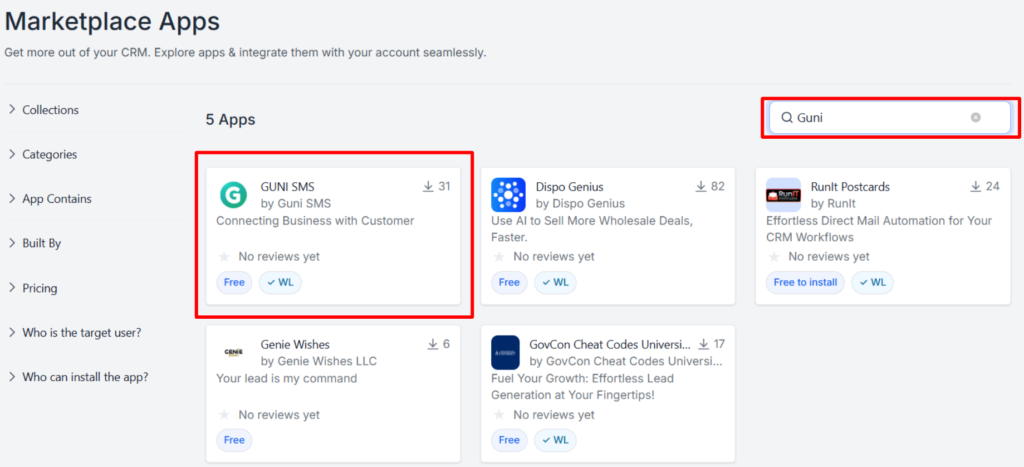The width and height of the screenshot is (1024, 467).
Task: Open the GUNI SMS app logo
Action: (233, 195)
